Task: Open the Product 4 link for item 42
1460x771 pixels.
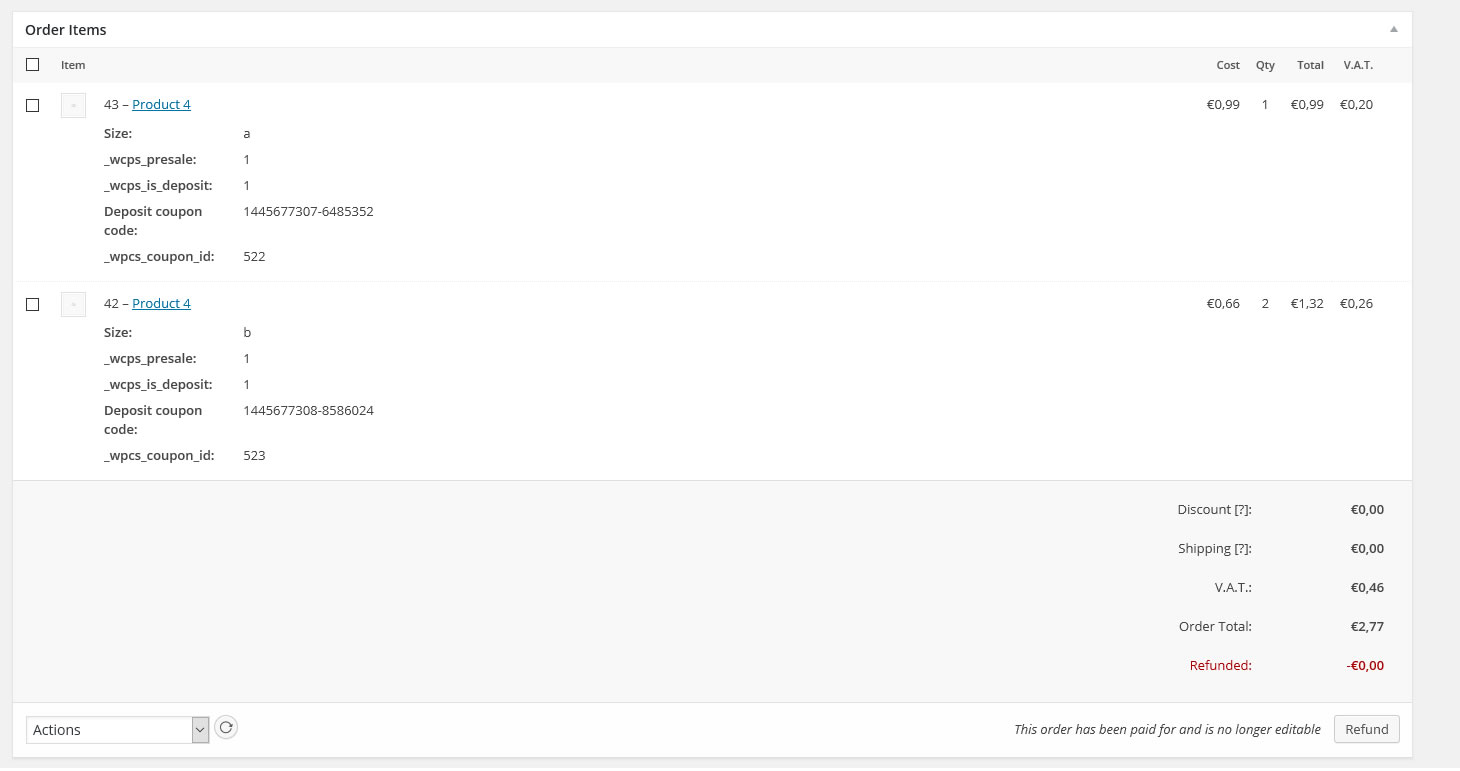Action: (161, 304)
